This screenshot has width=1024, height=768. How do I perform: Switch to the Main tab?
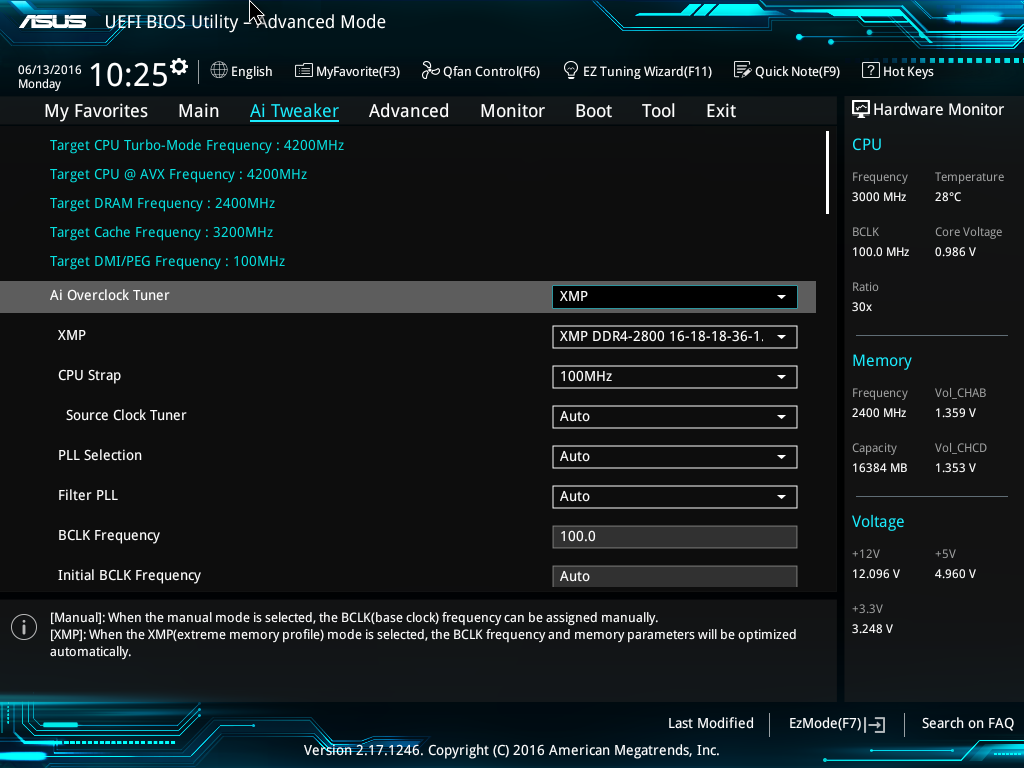point(199,111)
